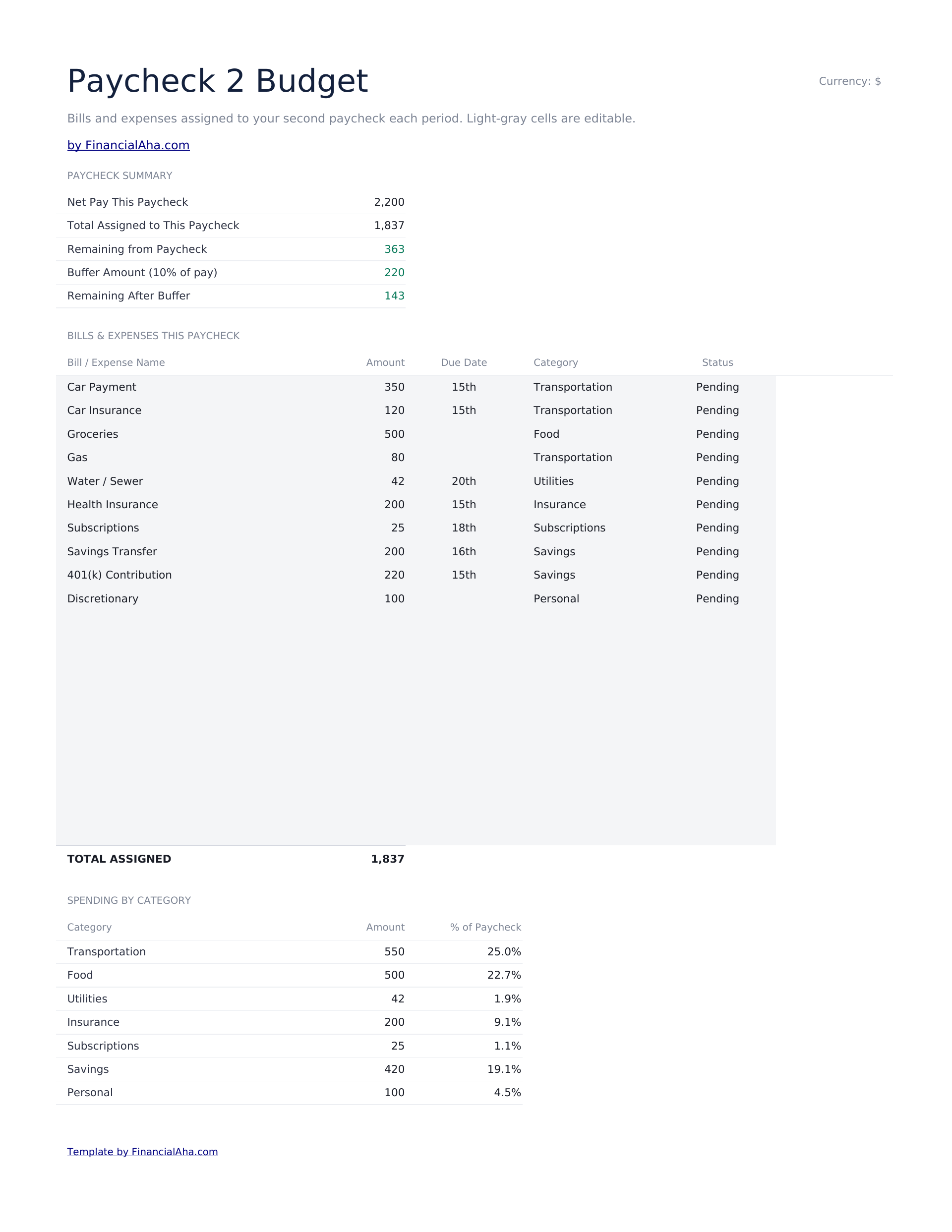952x1232 pixels.
Task: Open the Car Insurance status Pending cell
Action: click(717, 410)
